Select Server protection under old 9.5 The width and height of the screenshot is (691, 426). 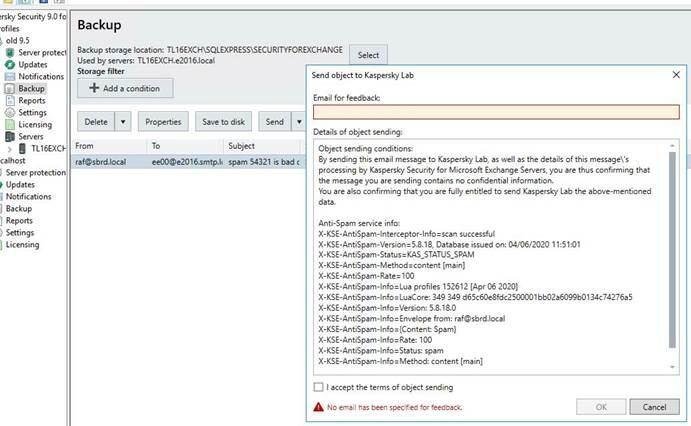click(42, 52)
